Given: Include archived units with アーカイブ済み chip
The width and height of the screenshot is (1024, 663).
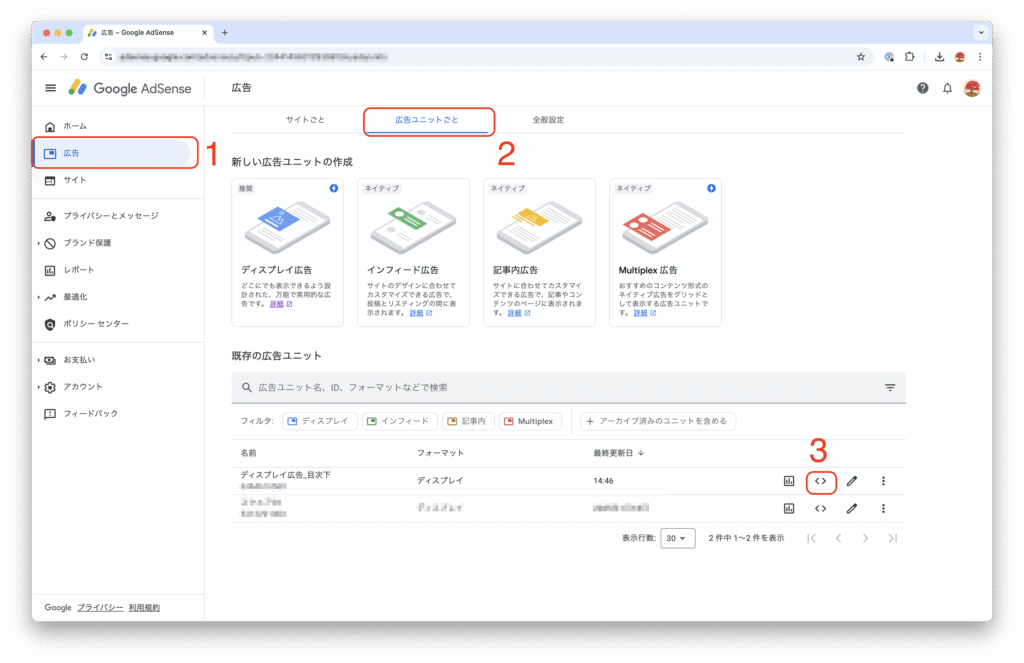Looking at the screenshot, I should point(658,421).
